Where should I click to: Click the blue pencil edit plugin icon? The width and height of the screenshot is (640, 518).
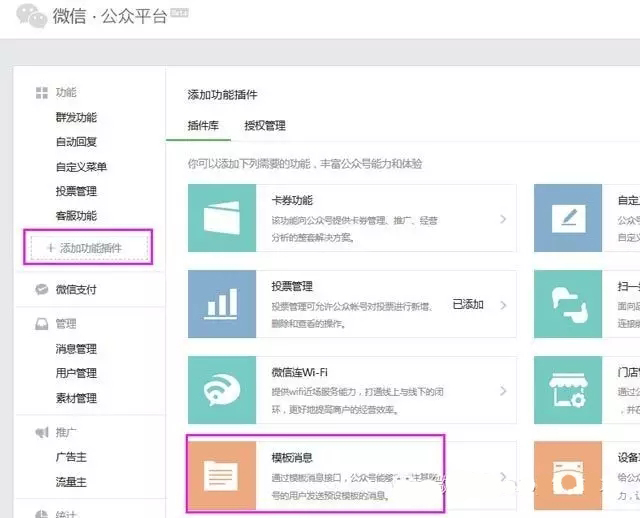point(568,218)
